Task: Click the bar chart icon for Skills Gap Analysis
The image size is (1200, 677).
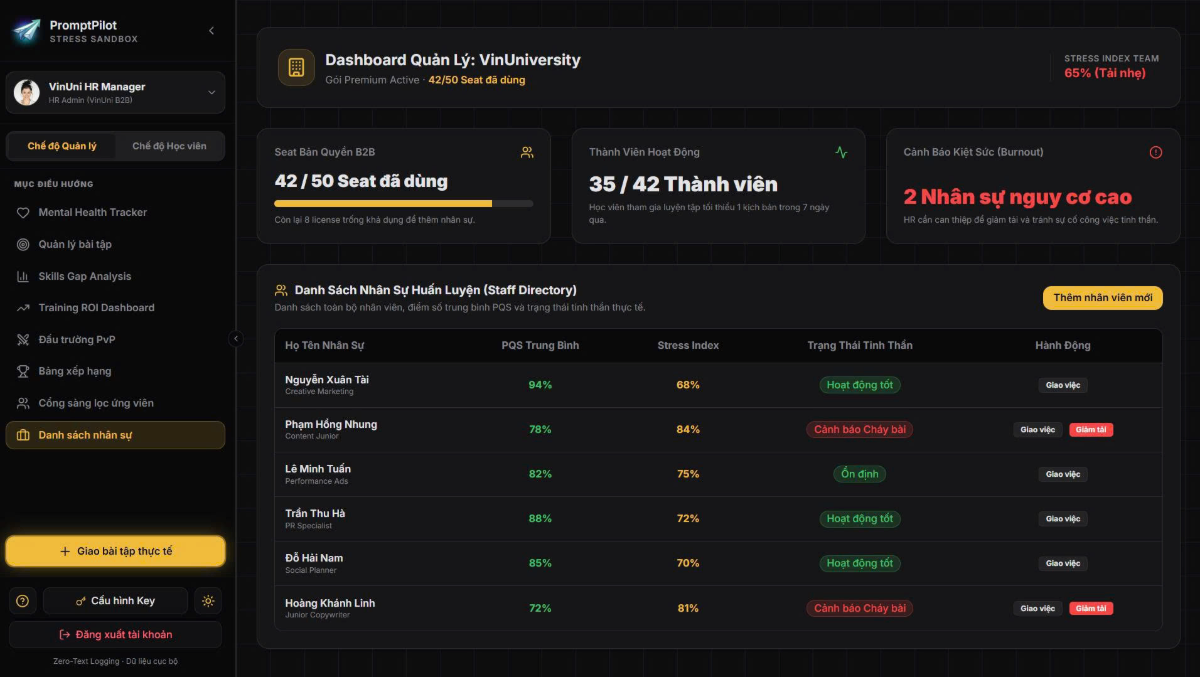Action: click(23, 276)
